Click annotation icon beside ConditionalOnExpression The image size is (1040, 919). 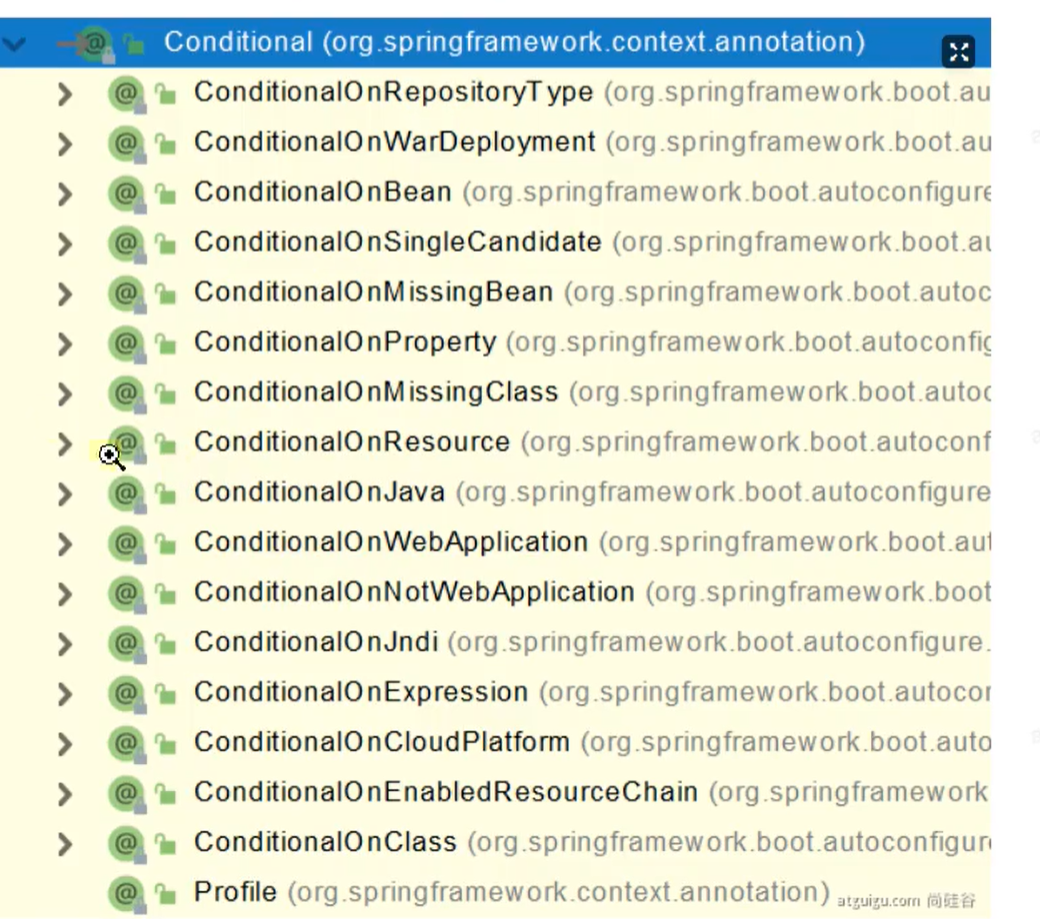(x=127, y=694)
